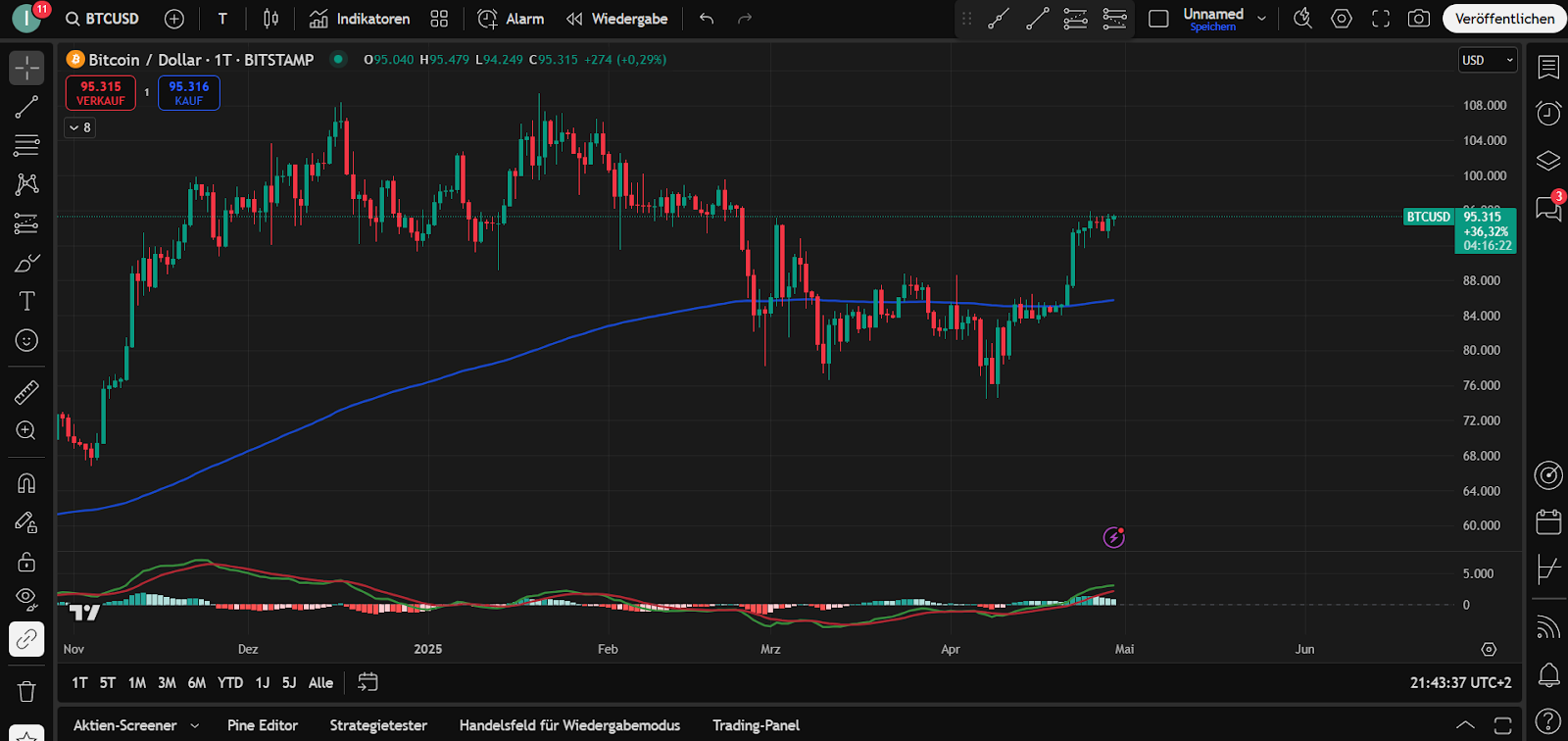The height and width of the screenshot is (741, 1568).
Task: Redo the last action
Action: 745,19
